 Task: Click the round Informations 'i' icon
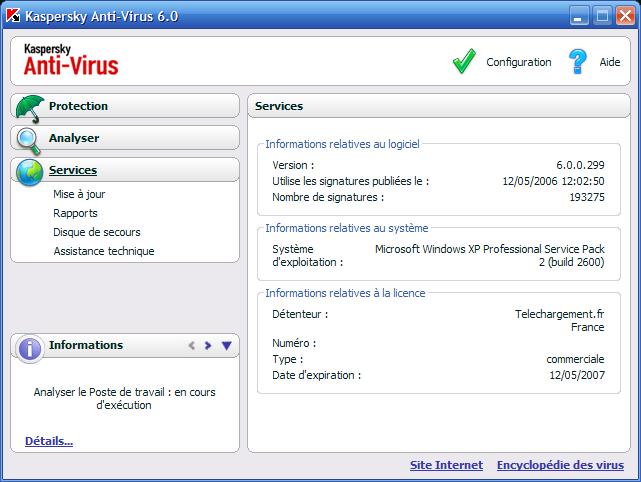point(29,349)
